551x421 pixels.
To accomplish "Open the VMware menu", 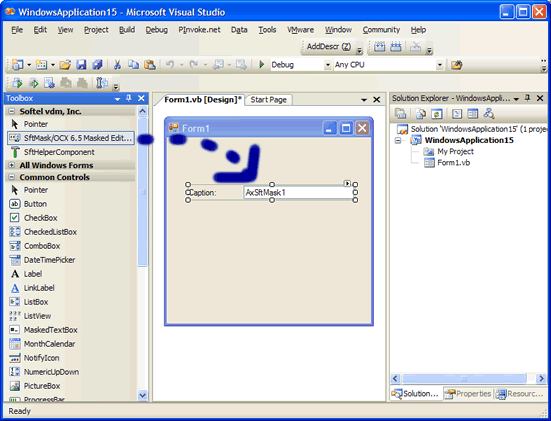I will tap(300, 30).
